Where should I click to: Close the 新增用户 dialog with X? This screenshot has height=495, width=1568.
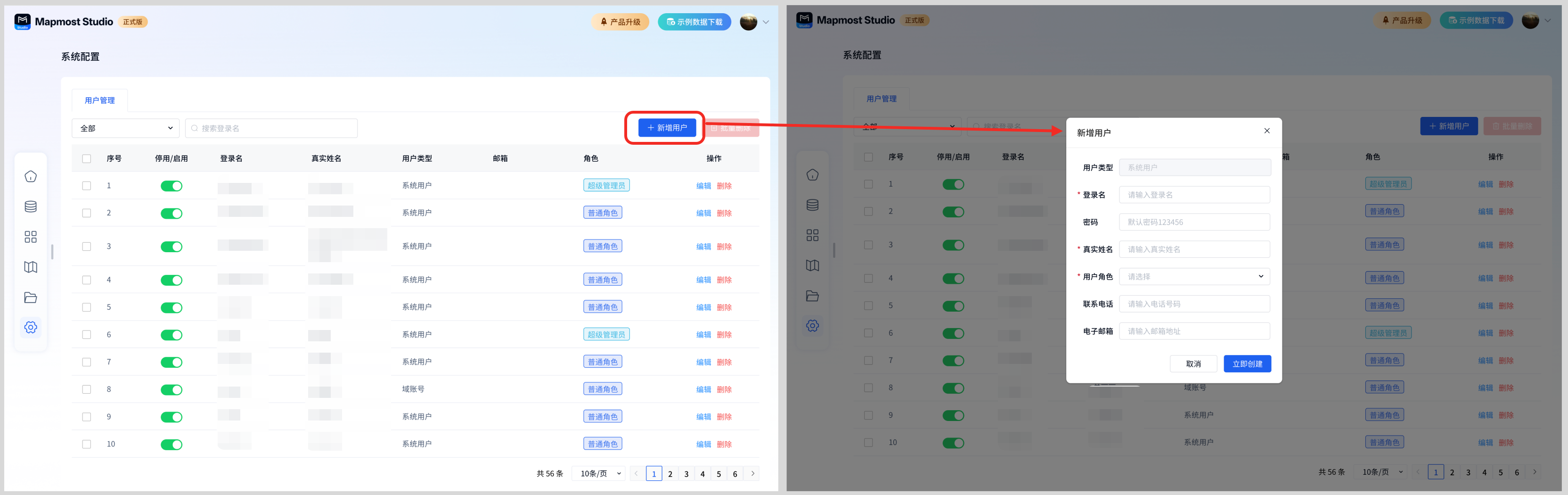(1266, 131)
